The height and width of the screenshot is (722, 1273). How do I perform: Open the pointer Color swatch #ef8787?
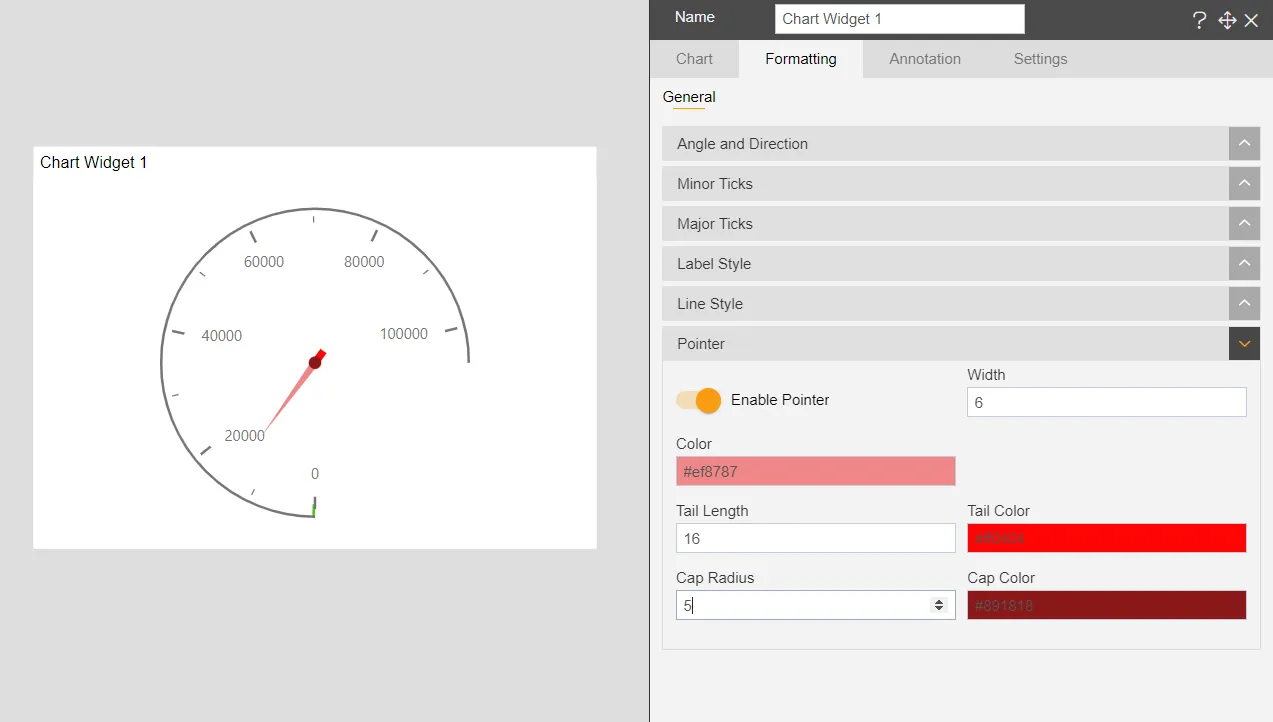point(815,470)
